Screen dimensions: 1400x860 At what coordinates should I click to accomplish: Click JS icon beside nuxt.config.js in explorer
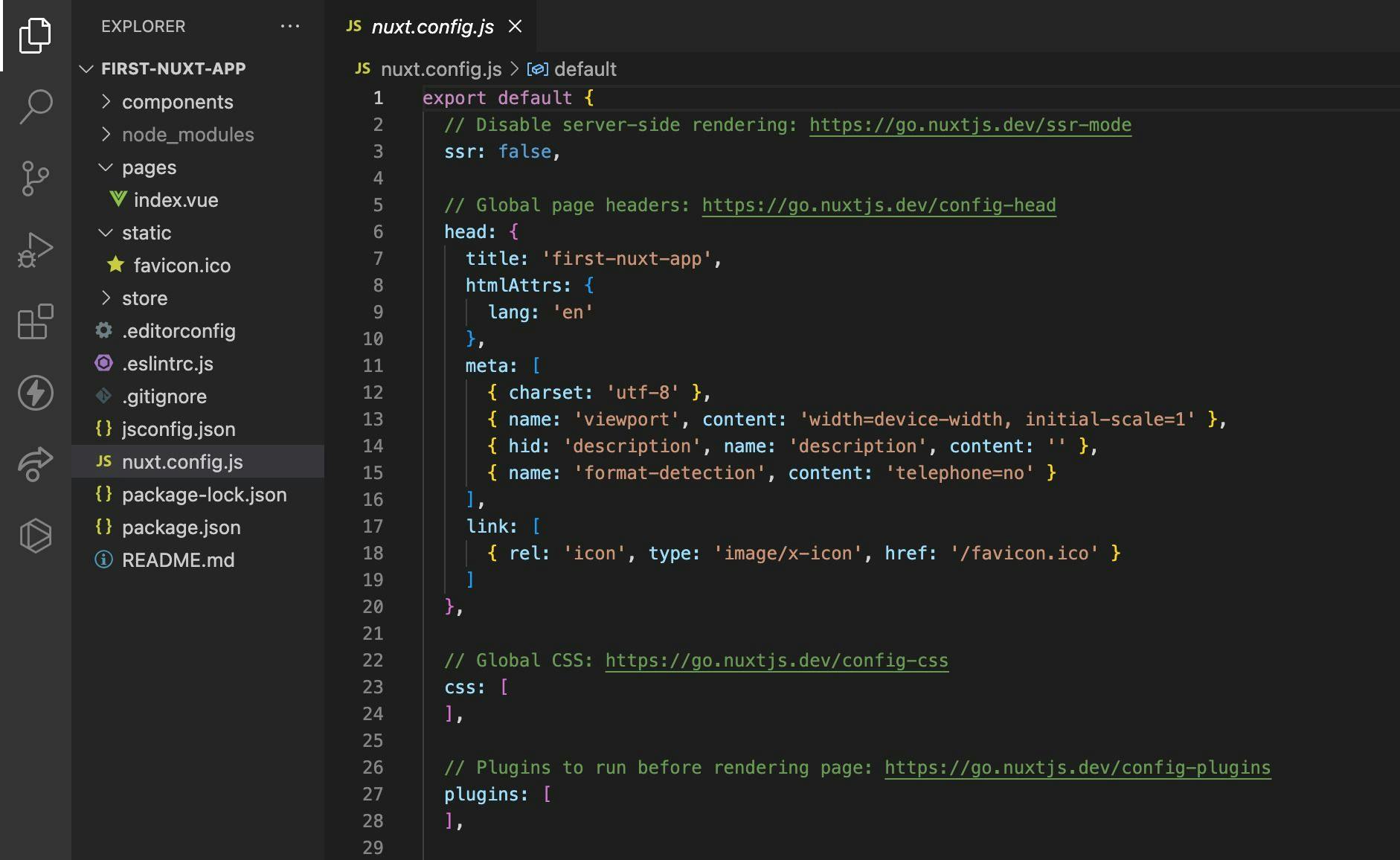tap(104, 461)
